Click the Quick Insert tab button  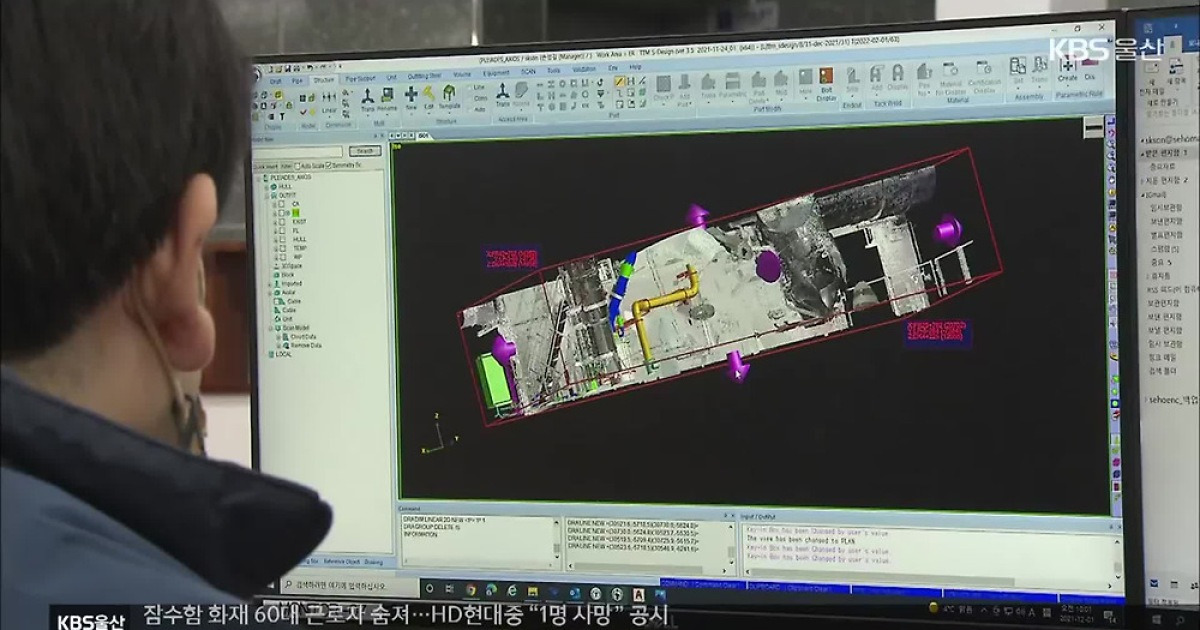coord(265,166)
